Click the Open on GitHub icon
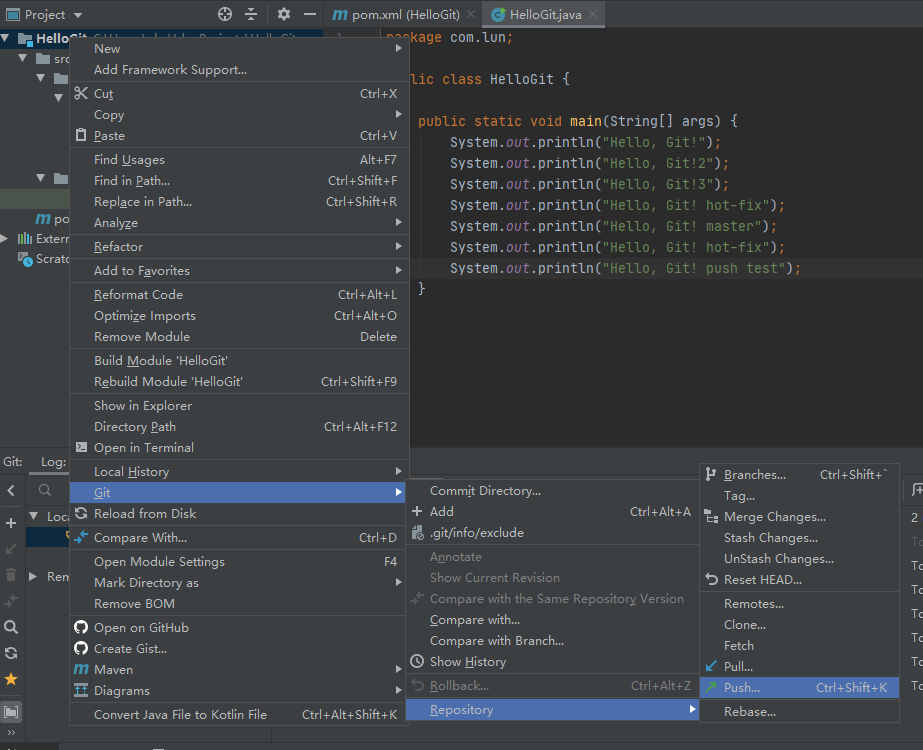 pyautogui.click(x=81, y=627)
